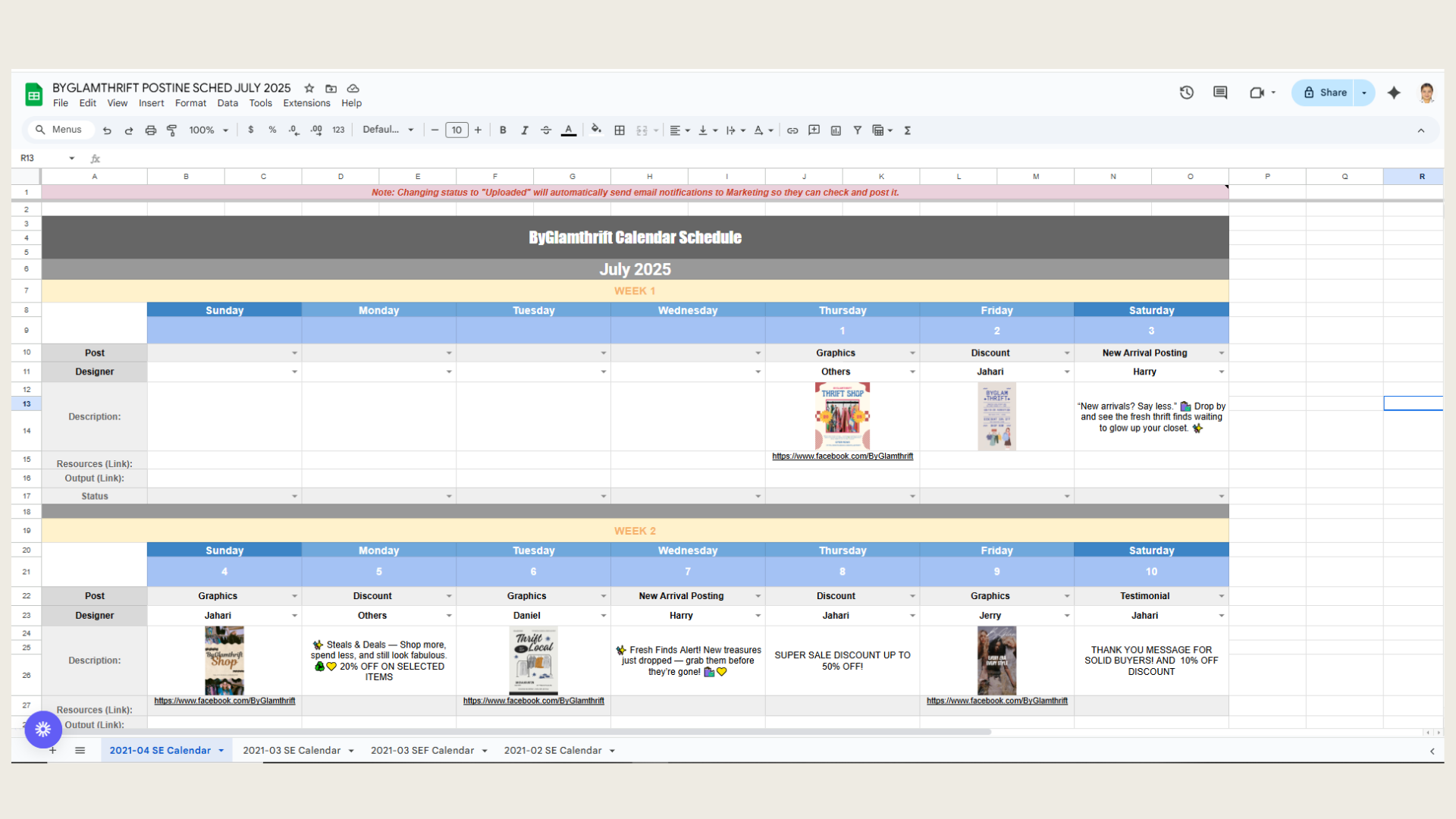Toggle bold formatting

[x=503, y=130]
